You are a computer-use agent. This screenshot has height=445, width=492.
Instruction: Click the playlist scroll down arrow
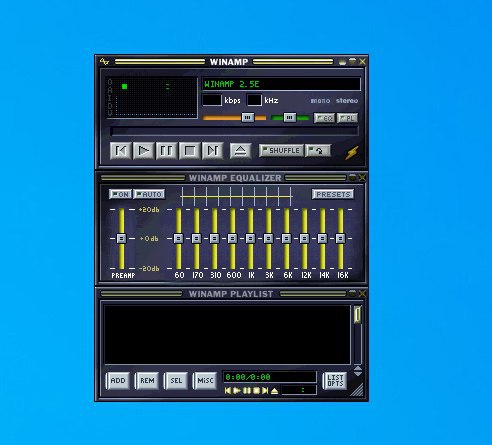tap(357, 374)
